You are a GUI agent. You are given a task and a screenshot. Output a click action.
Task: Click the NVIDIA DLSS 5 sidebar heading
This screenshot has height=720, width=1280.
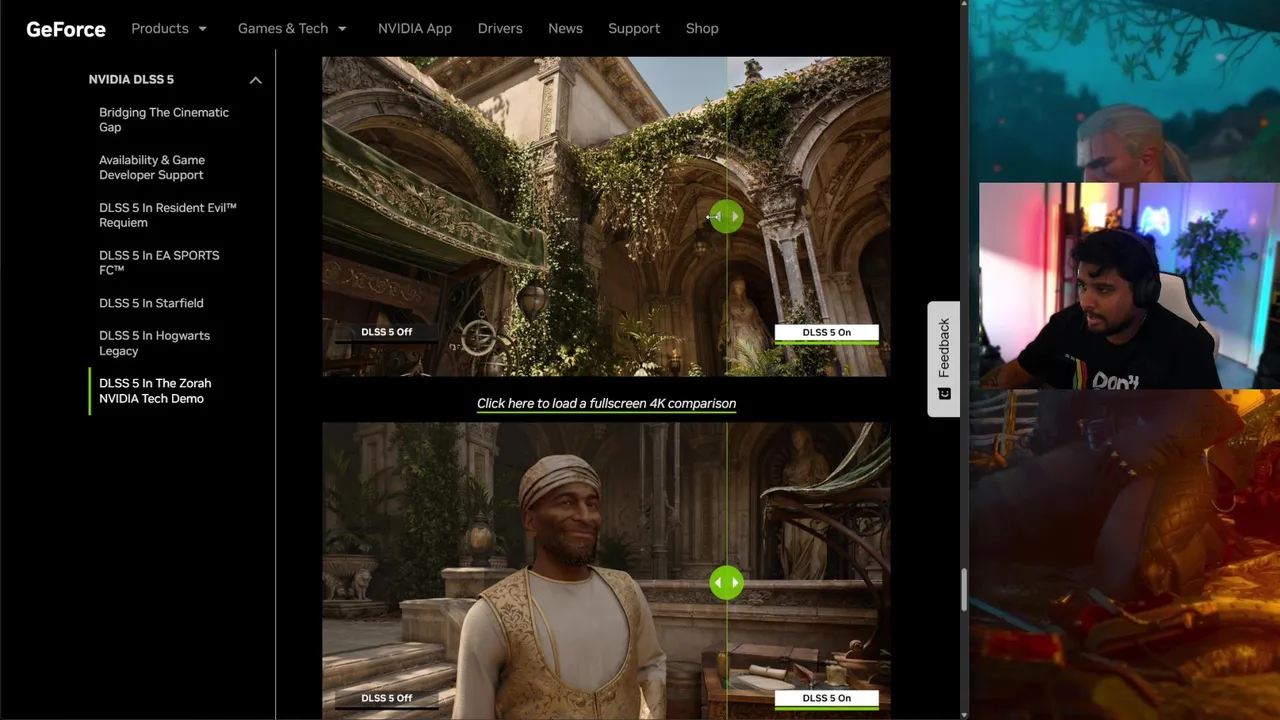coord(131,79)
